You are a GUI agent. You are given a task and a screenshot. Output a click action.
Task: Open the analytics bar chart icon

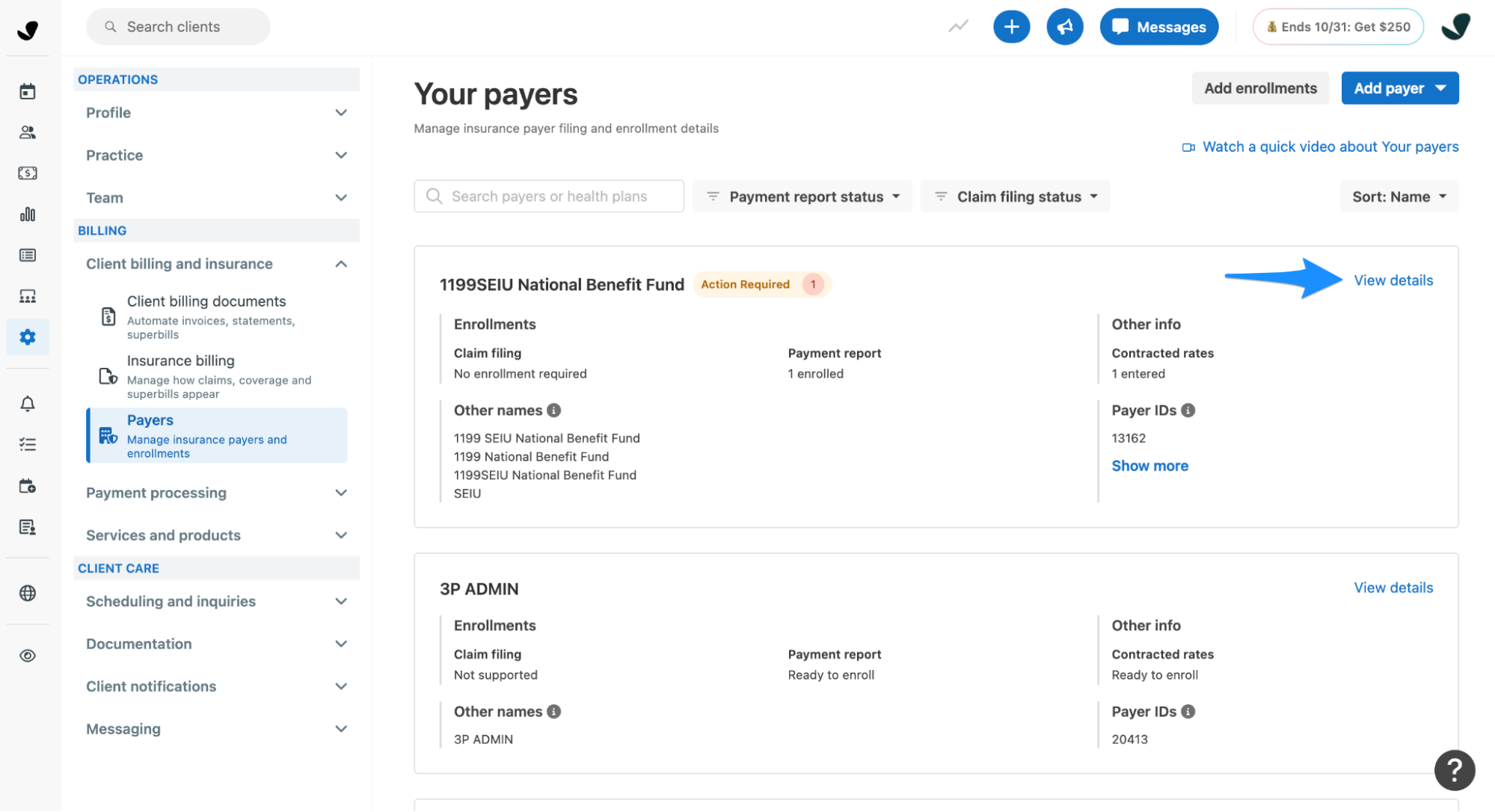(28, 214)
